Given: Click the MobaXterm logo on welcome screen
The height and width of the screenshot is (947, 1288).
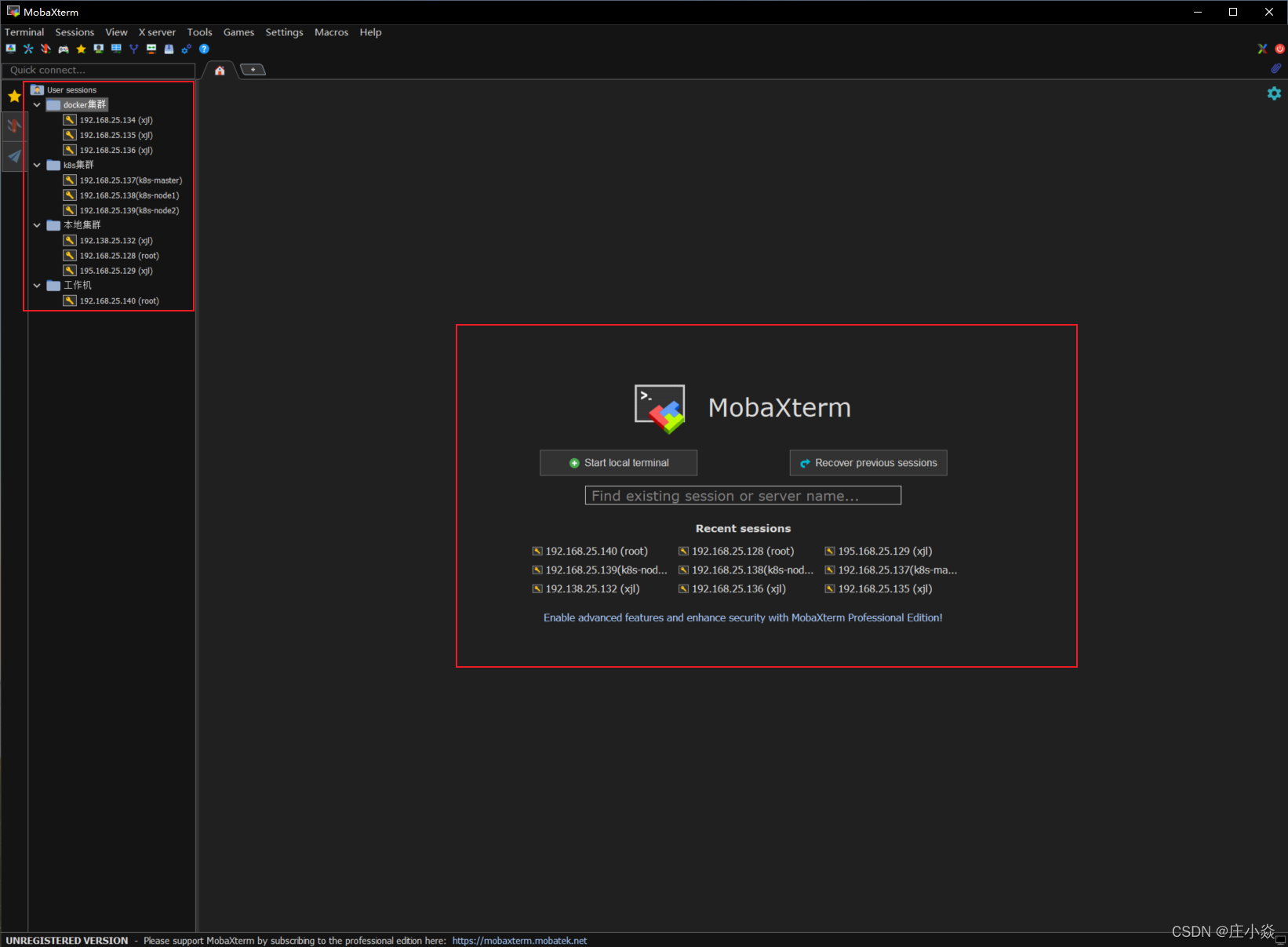Looking at the screenshot, I should (x=660, y=409).
